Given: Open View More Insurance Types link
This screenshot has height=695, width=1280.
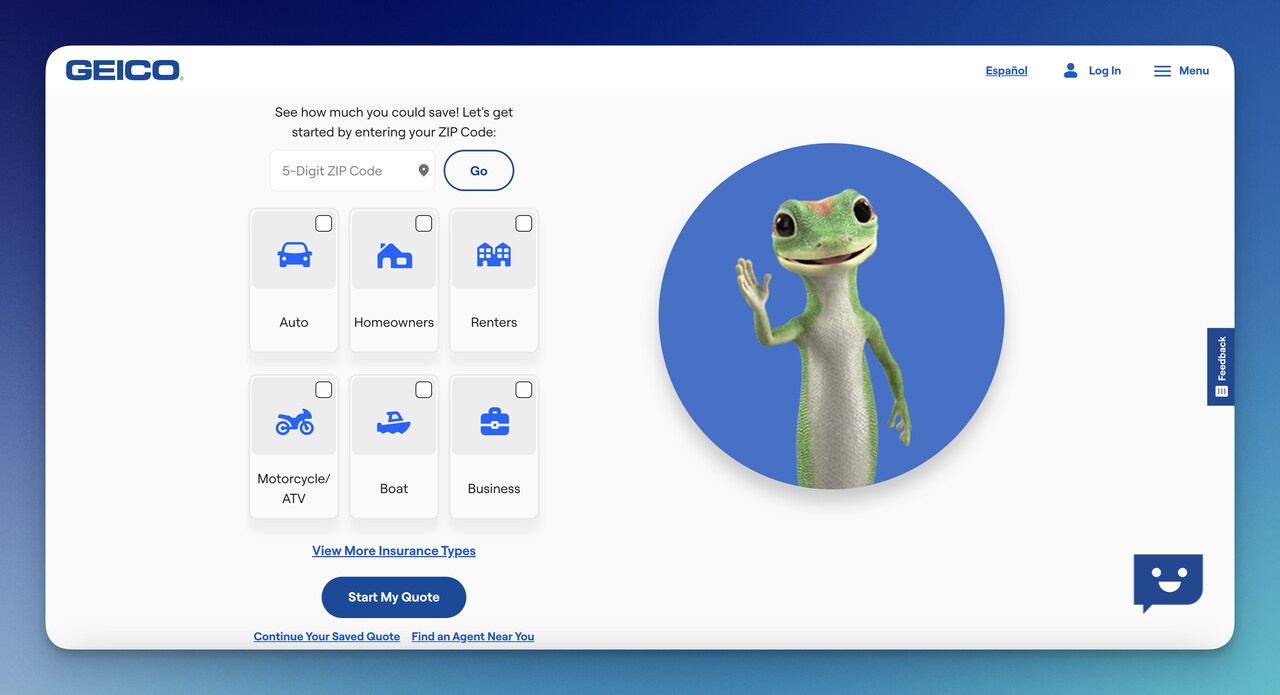Looking at the screenshot, I should click(394, 551).
